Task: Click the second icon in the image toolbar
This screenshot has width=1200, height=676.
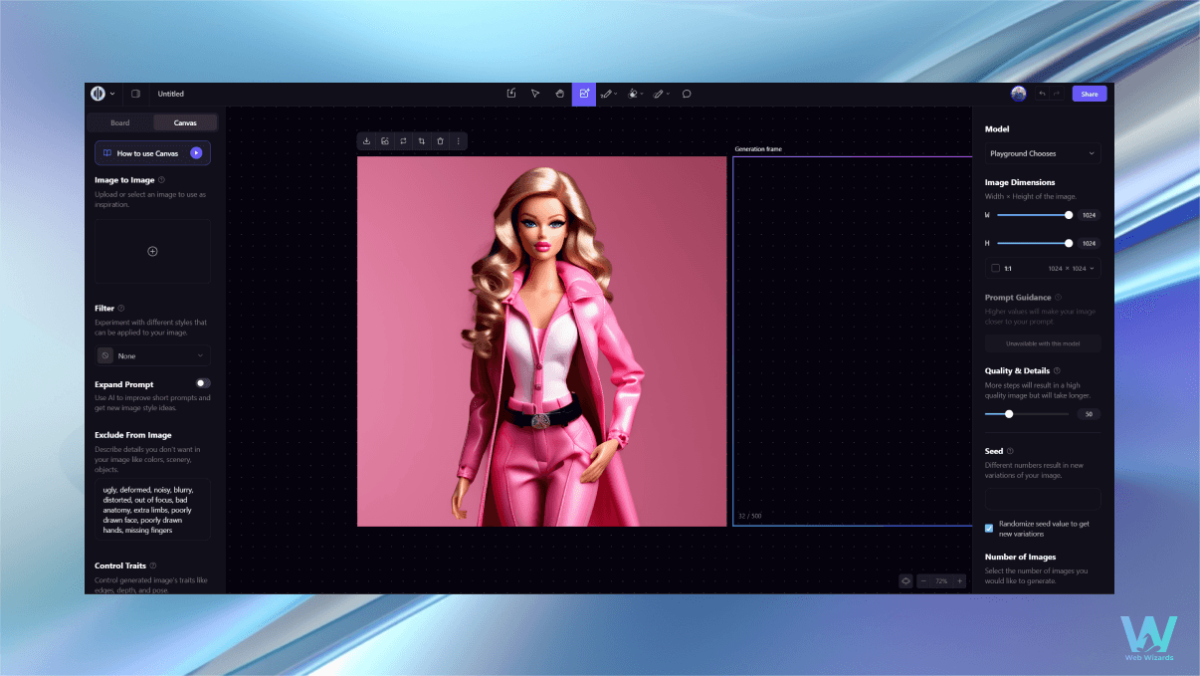Action: [x=385, y=141]
